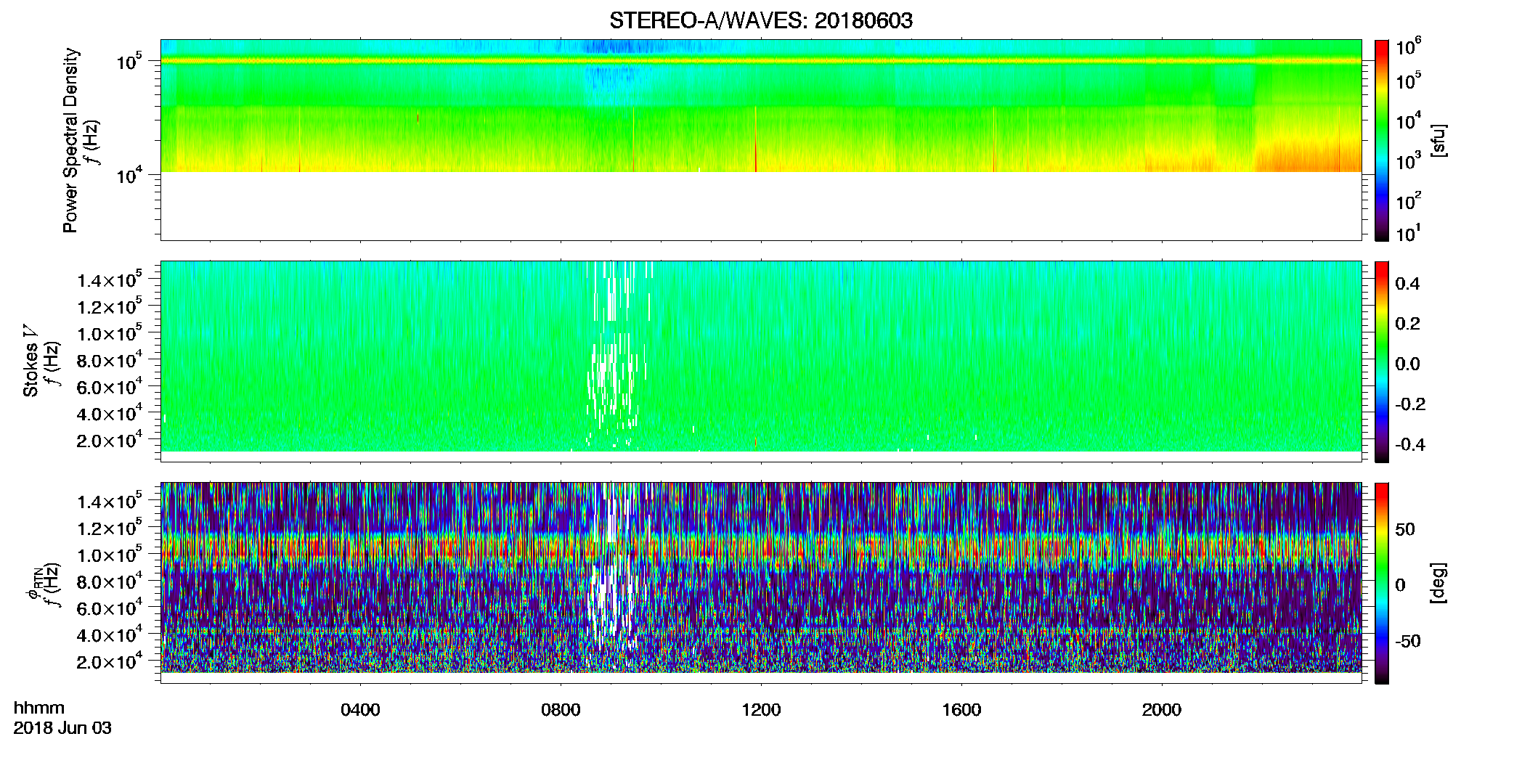Image resolution: width=1522 pixels, height=784 pixels.
Task: Click 10^2 on the sfu colorbar scale
Action: coord(1409,200)
